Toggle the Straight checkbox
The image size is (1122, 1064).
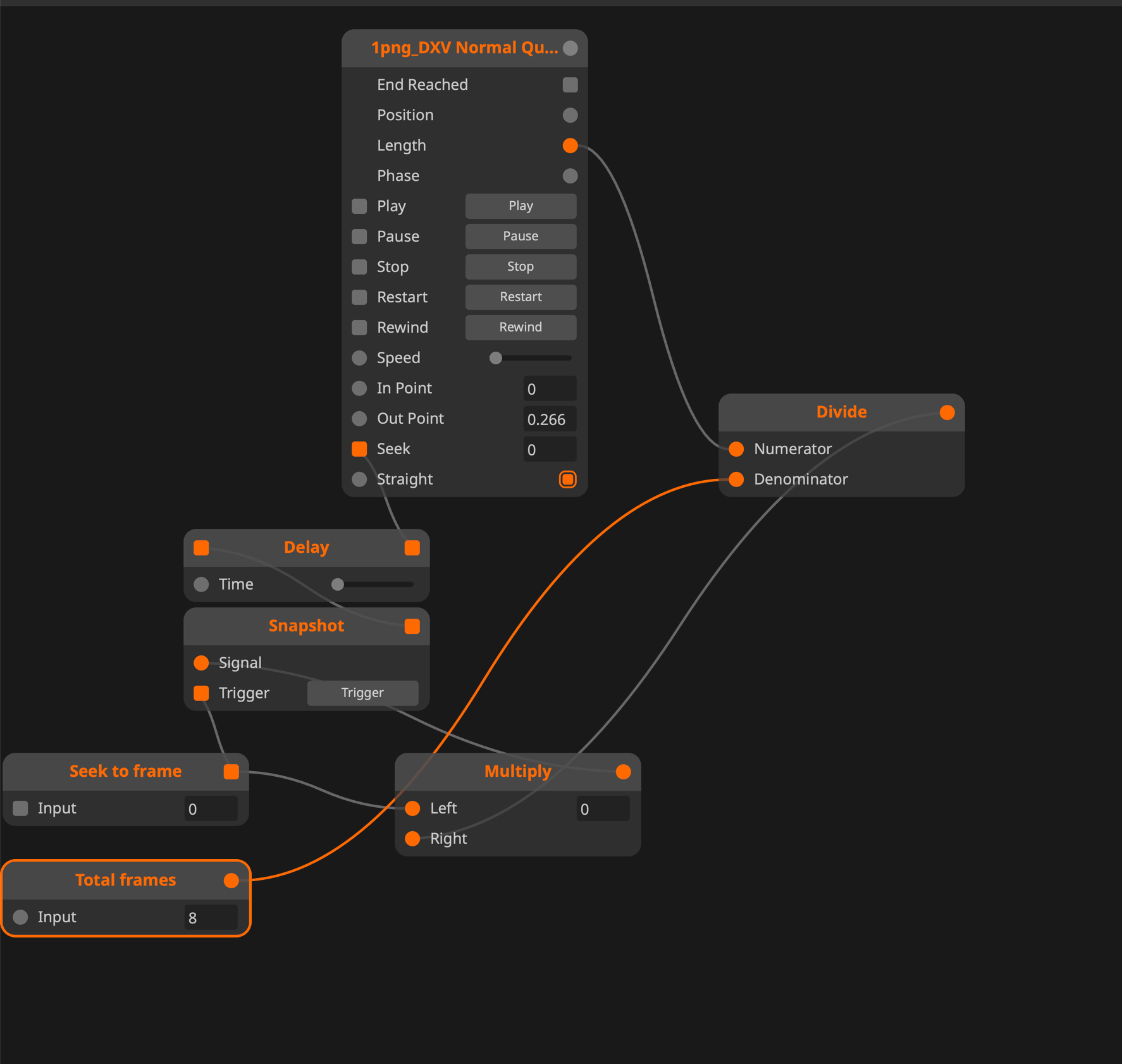tap(567, 479)
